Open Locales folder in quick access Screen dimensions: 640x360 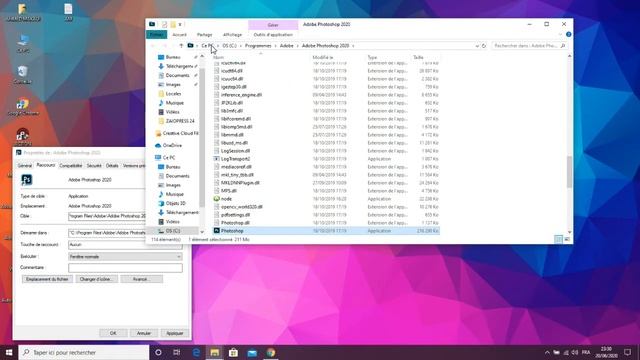point(173,94)
